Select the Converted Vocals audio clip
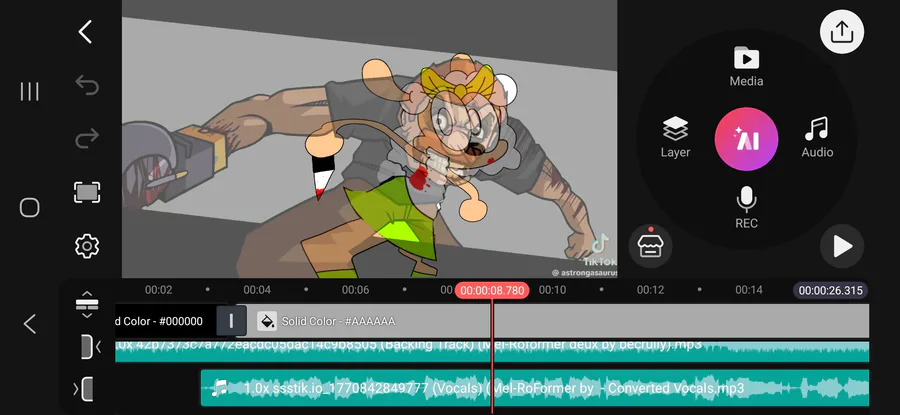Screen dimensions: 900x415 click(534, 388)
